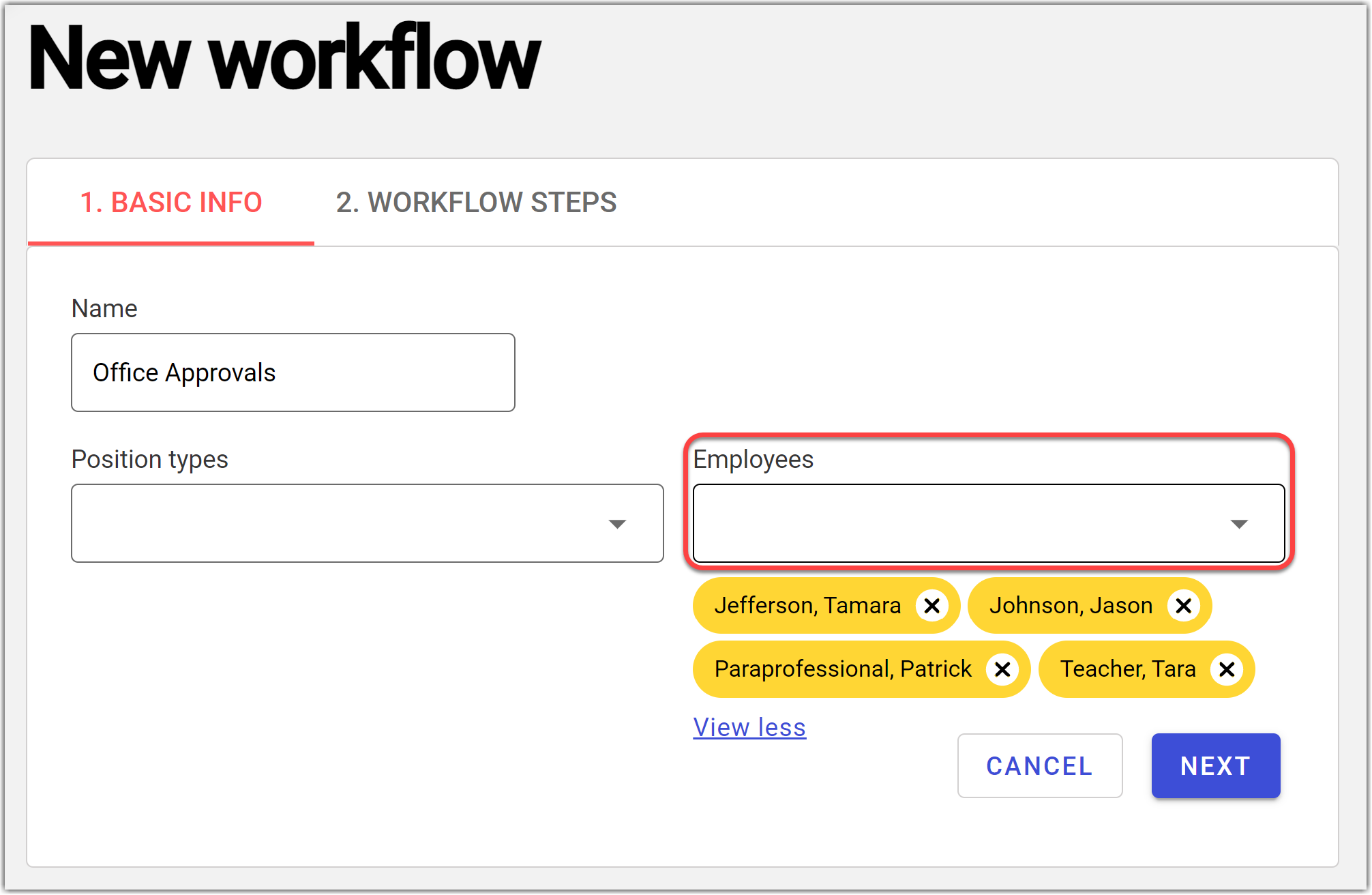Click the Johnson, Jason chip label
Viewport: 1372px width, 895px height.
point(1071,606)
